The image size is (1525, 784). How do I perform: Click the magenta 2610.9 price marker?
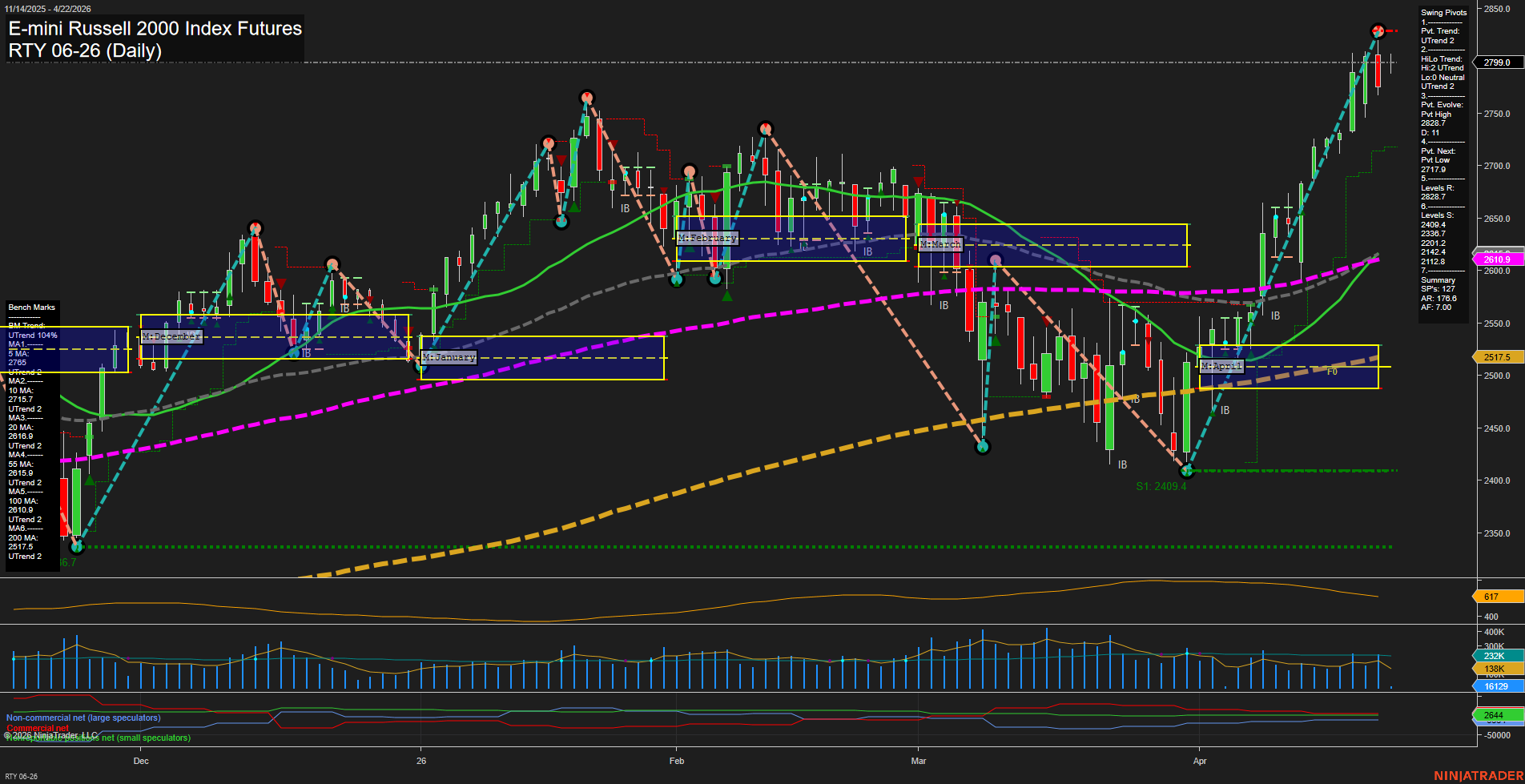[x=1496, y=259]
